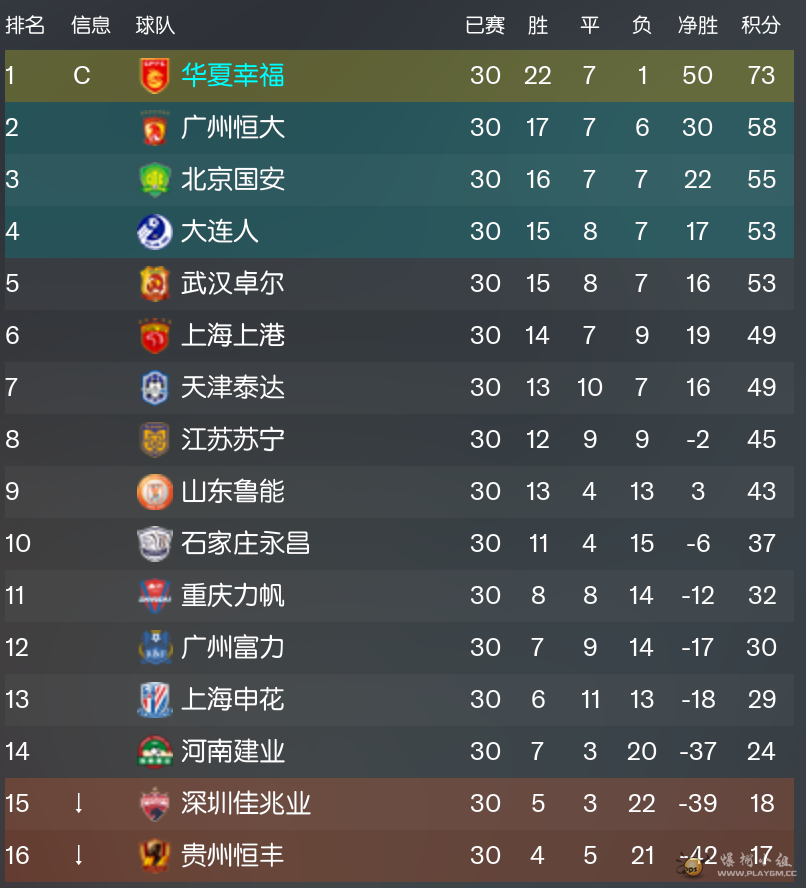Viewport: 806px width, 888px height.
Task: Open 天津泰达 team link
Action: click(x=233, y=387)
